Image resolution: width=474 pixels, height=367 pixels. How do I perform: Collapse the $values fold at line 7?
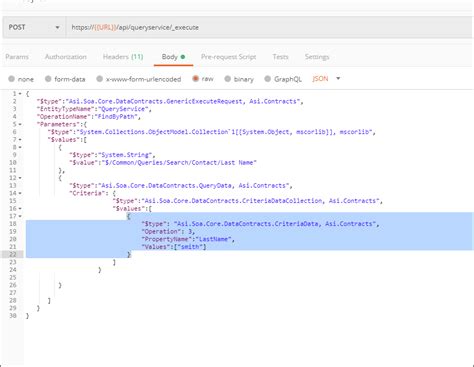pos(20,140)
